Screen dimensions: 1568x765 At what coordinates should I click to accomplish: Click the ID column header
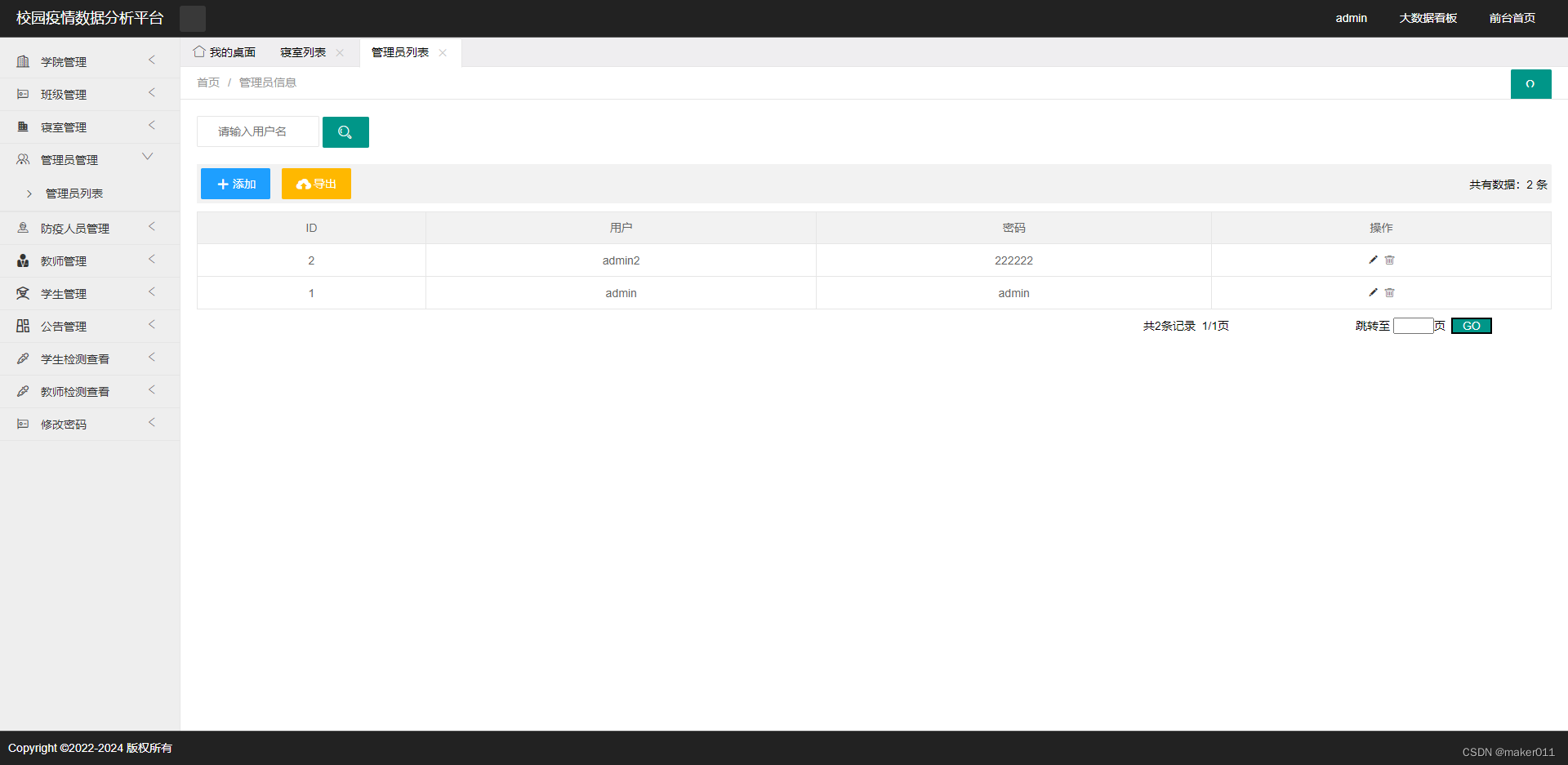pyautogui.click(x=311, y=228)
